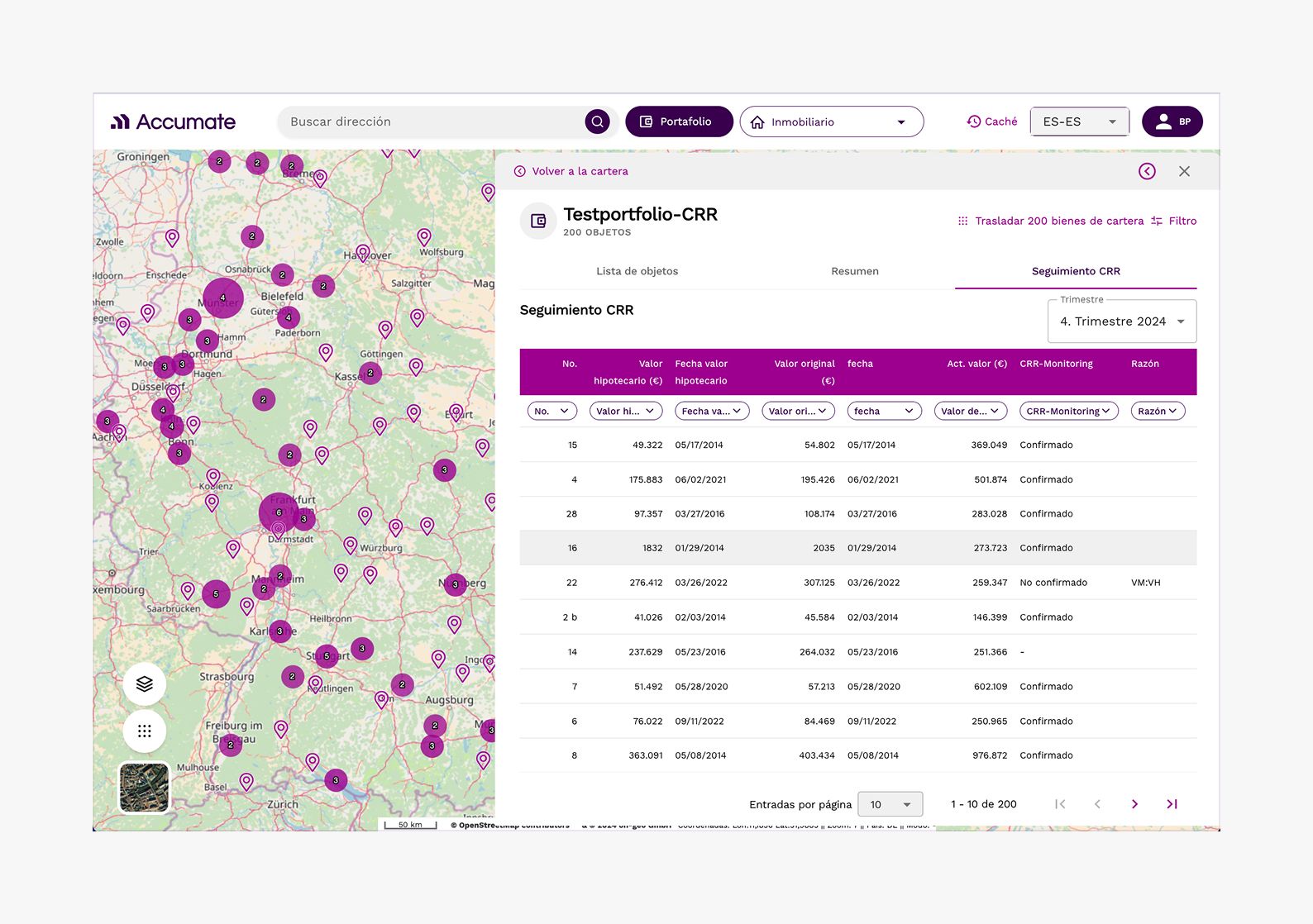
Task: Open the fecha column filter
Action: click(x=884, y=411)
